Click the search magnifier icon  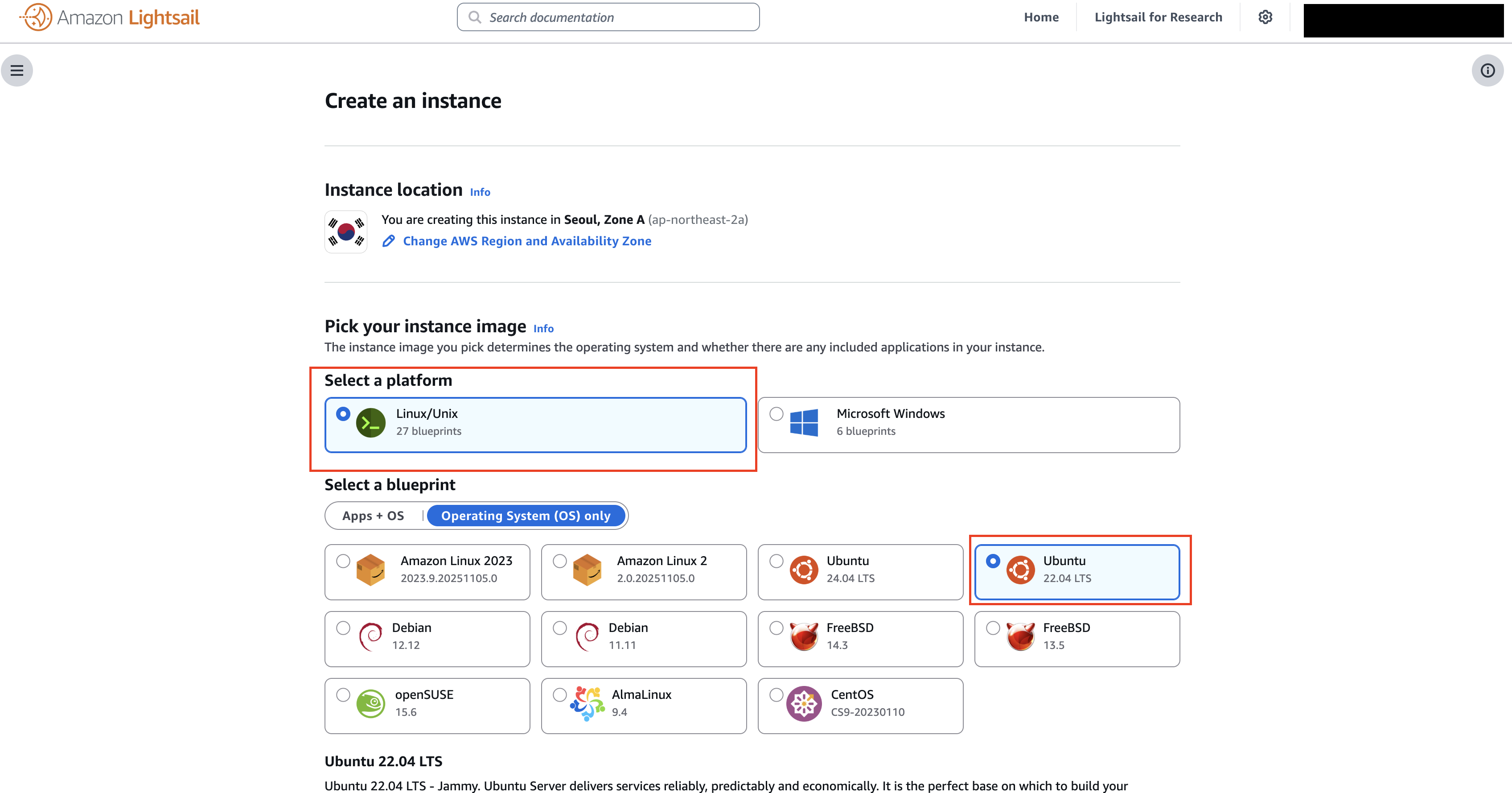[475, 17]
